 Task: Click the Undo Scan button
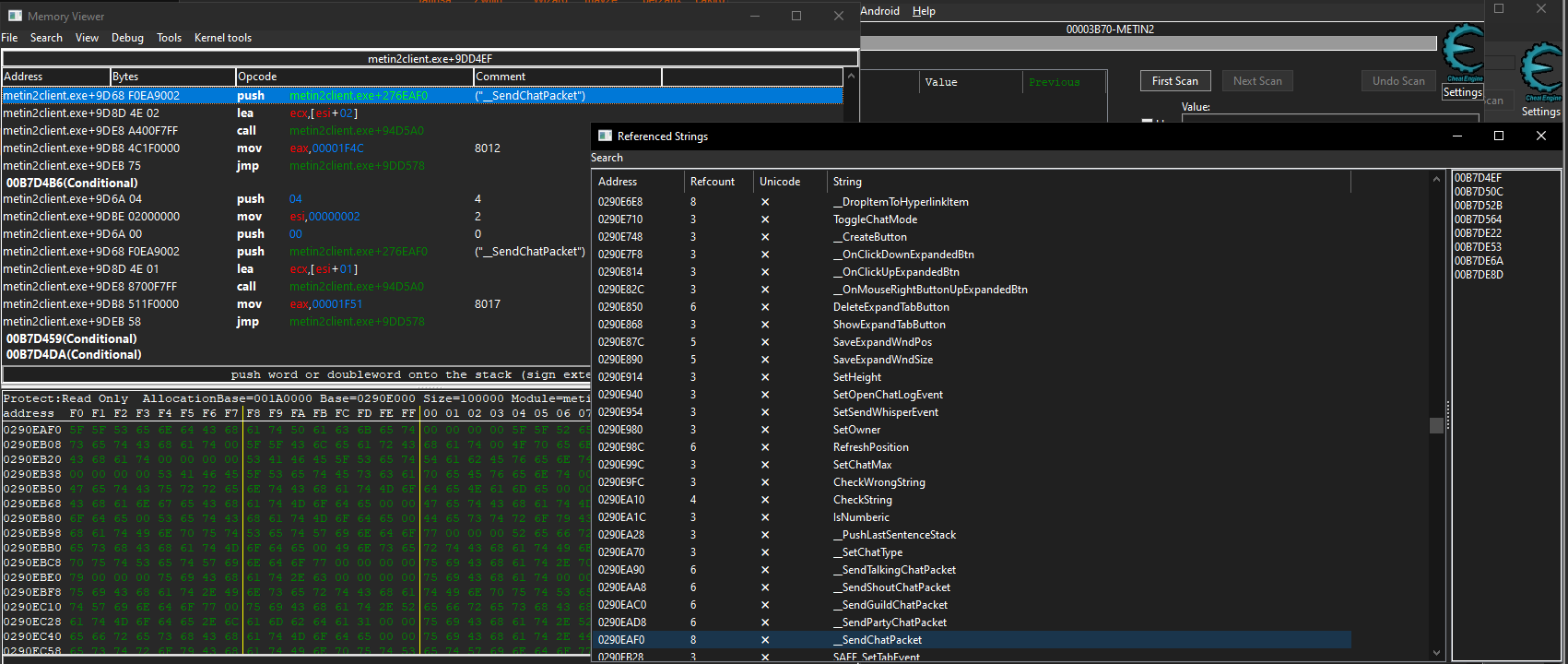coord(1398,81)
